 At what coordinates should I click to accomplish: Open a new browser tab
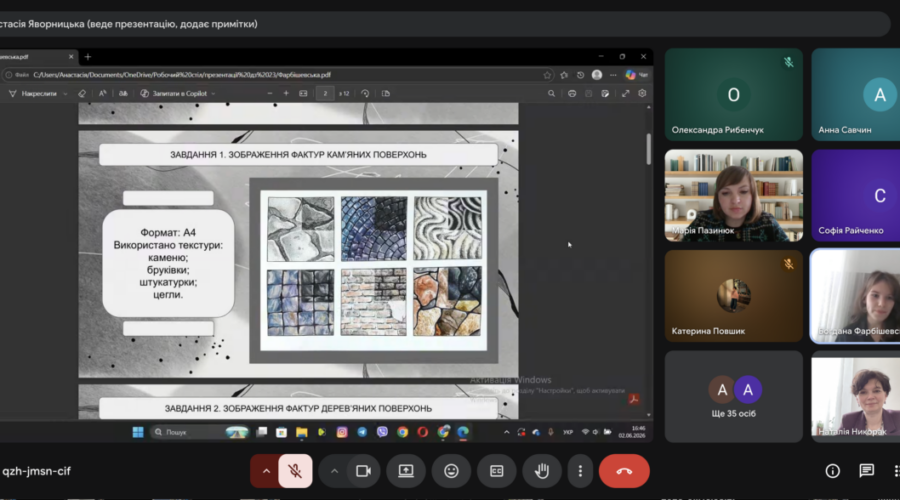tap(88, 57)
